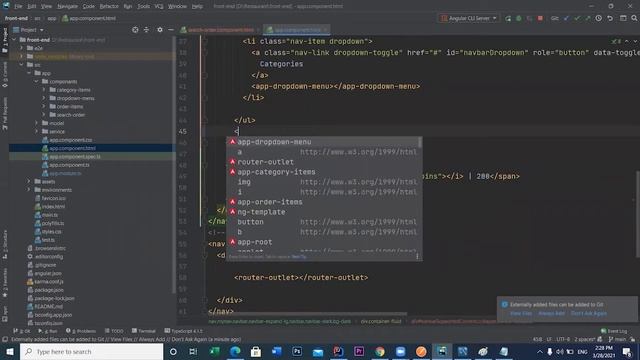Open the File menu

(x=18, y=6)
